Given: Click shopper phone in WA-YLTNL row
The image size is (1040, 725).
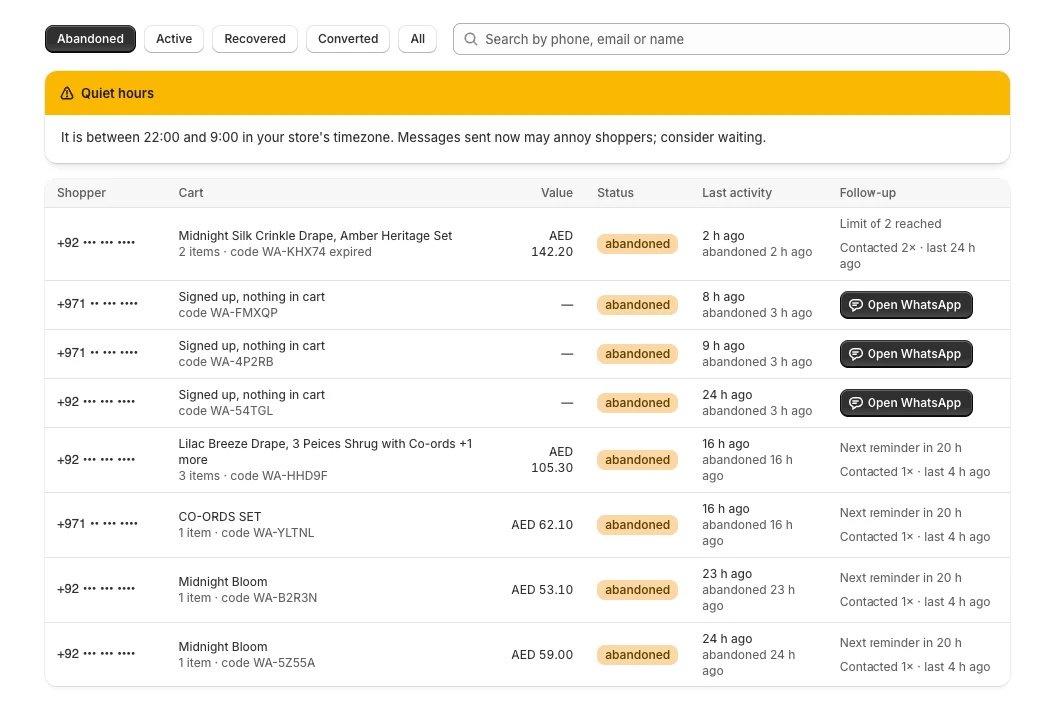Looking at the screenshot, I should click(98, 524).
